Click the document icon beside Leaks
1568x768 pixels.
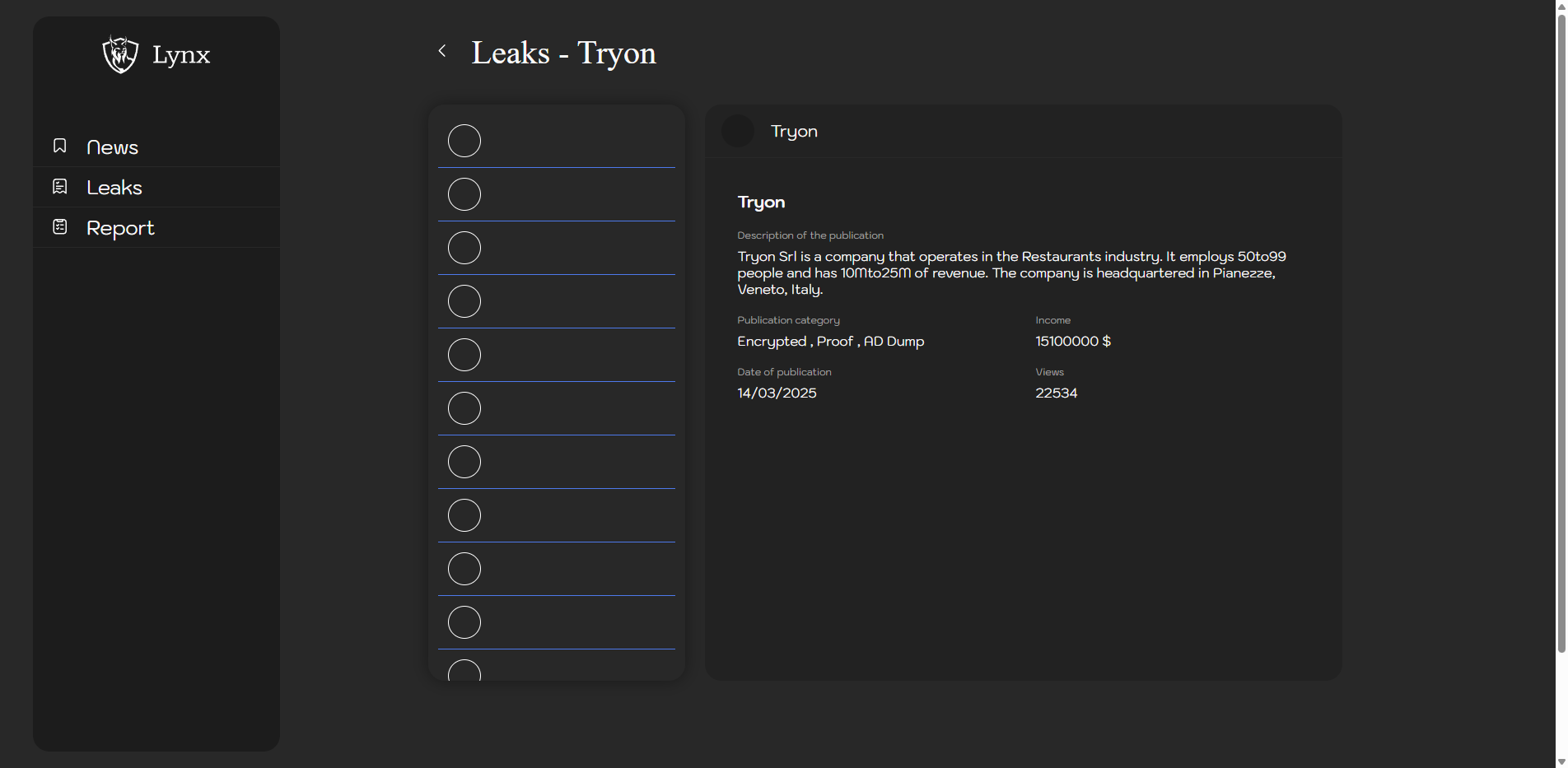click(x=60, y=187)
